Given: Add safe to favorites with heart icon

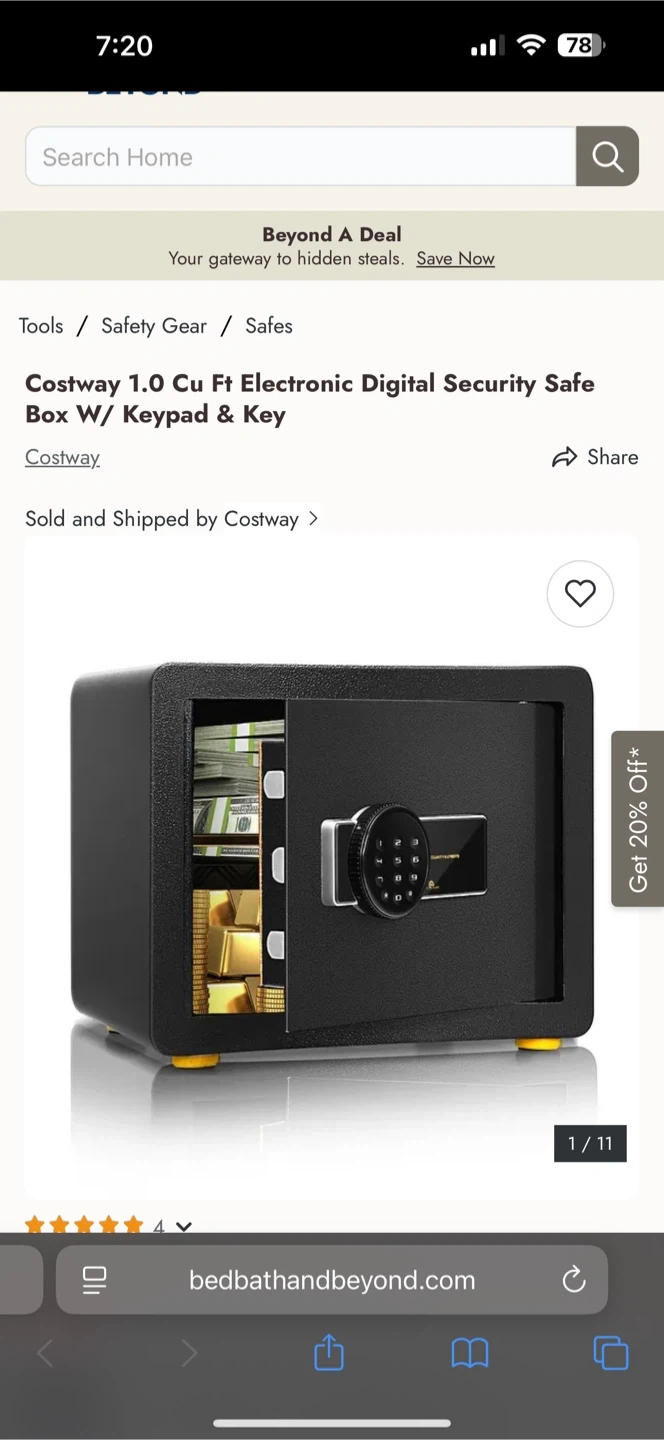Looking at the screenshot, I should pyautogui.click(x=580, y=594).
